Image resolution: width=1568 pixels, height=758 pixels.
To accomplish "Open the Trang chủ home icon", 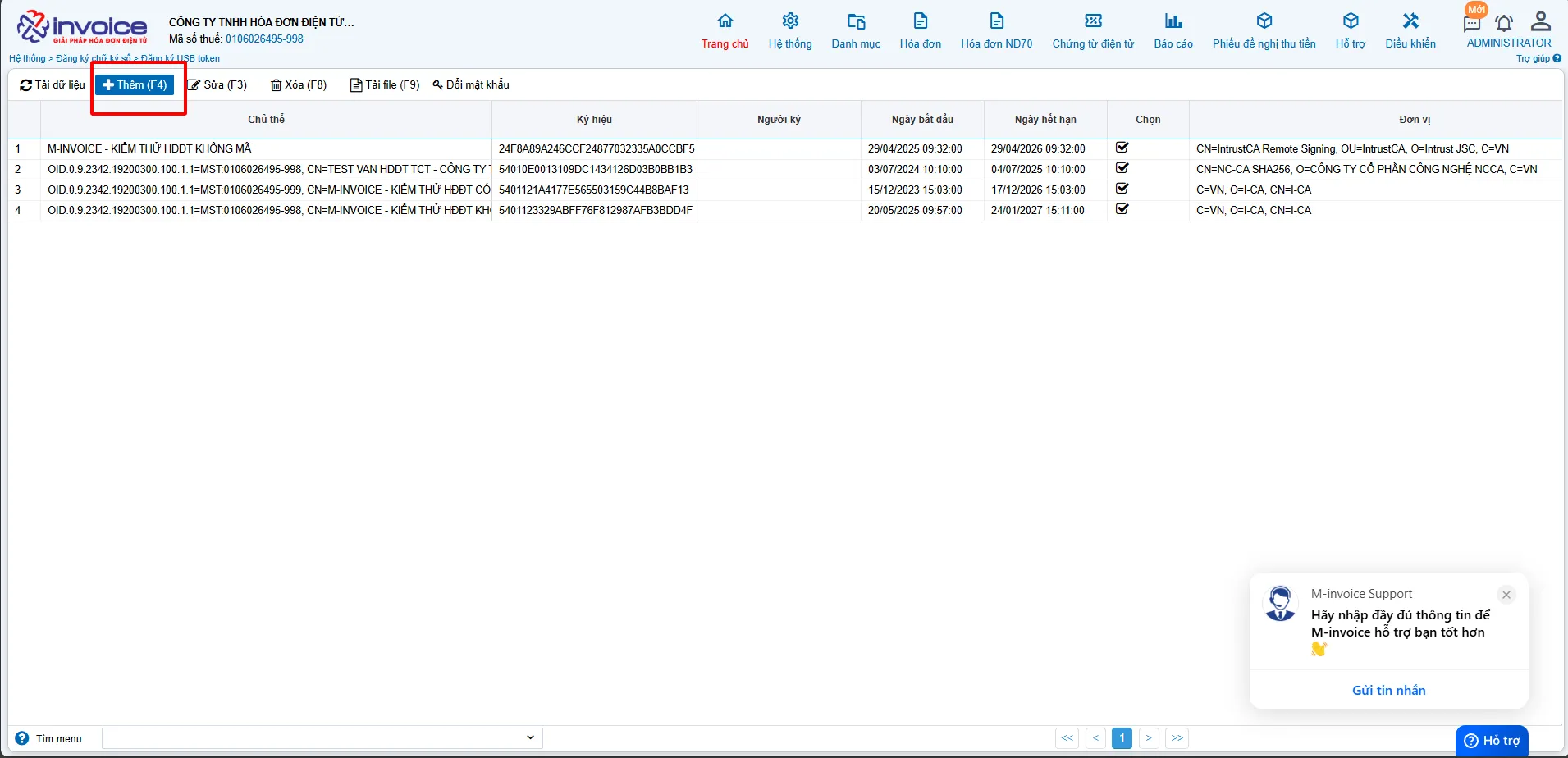I will (x=725, y=21).
